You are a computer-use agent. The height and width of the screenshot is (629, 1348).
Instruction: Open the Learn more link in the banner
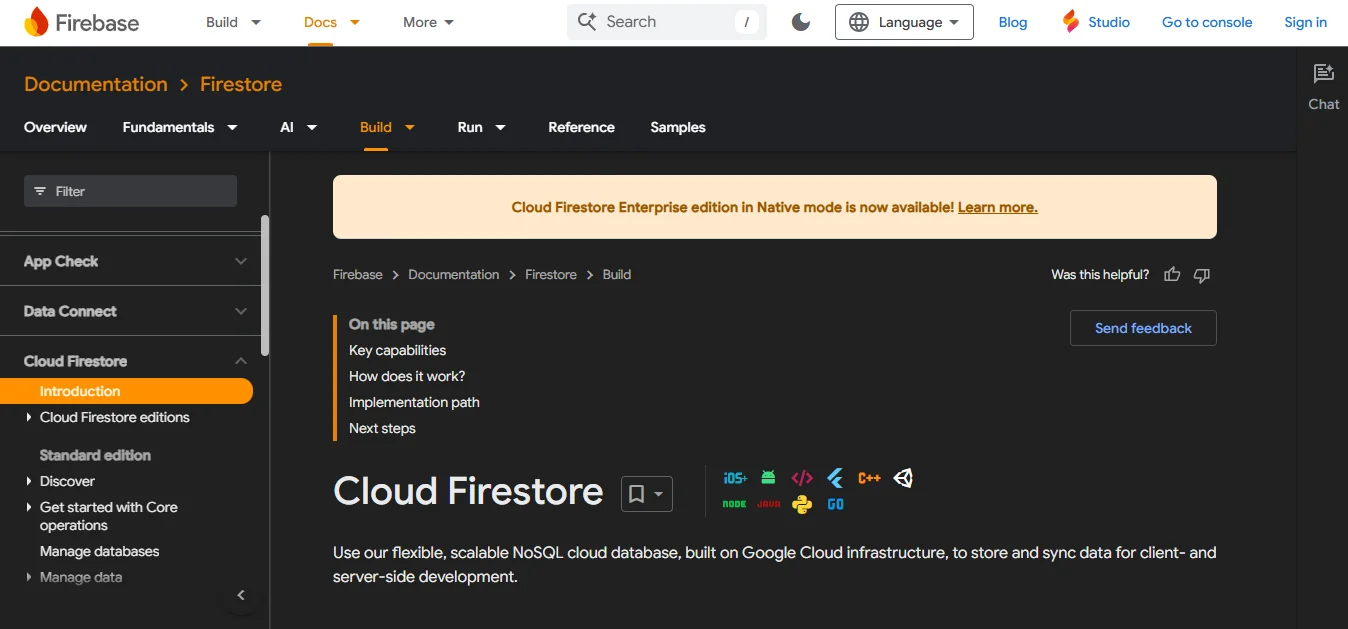[996, 207]
